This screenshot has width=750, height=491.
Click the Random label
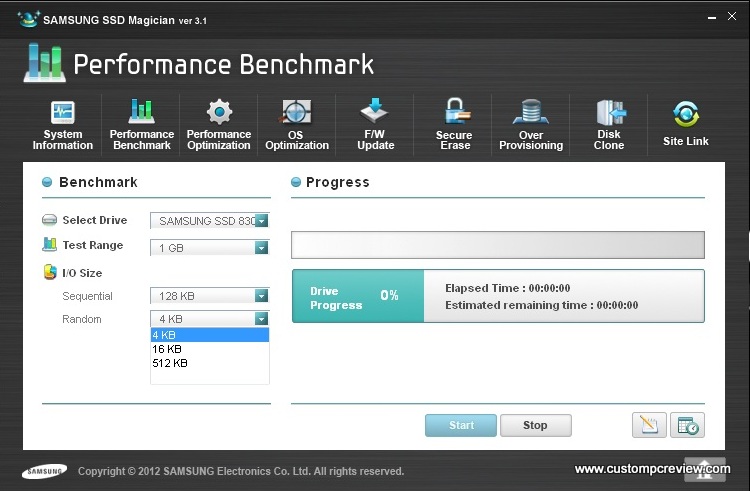(x=82, y=319)
